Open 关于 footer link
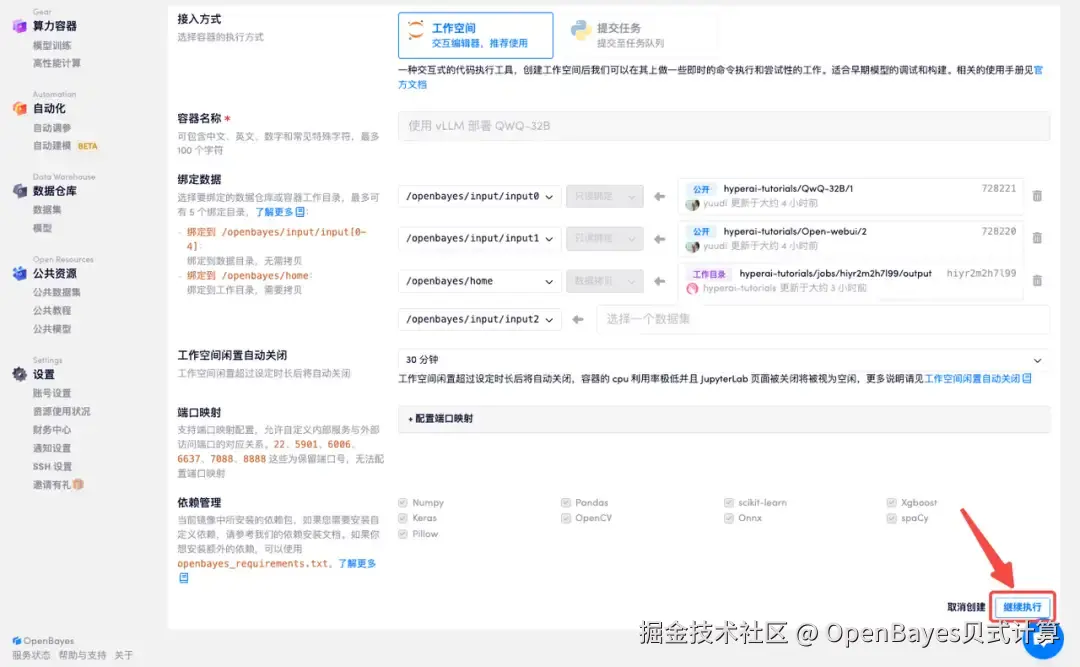 point(123,655)
